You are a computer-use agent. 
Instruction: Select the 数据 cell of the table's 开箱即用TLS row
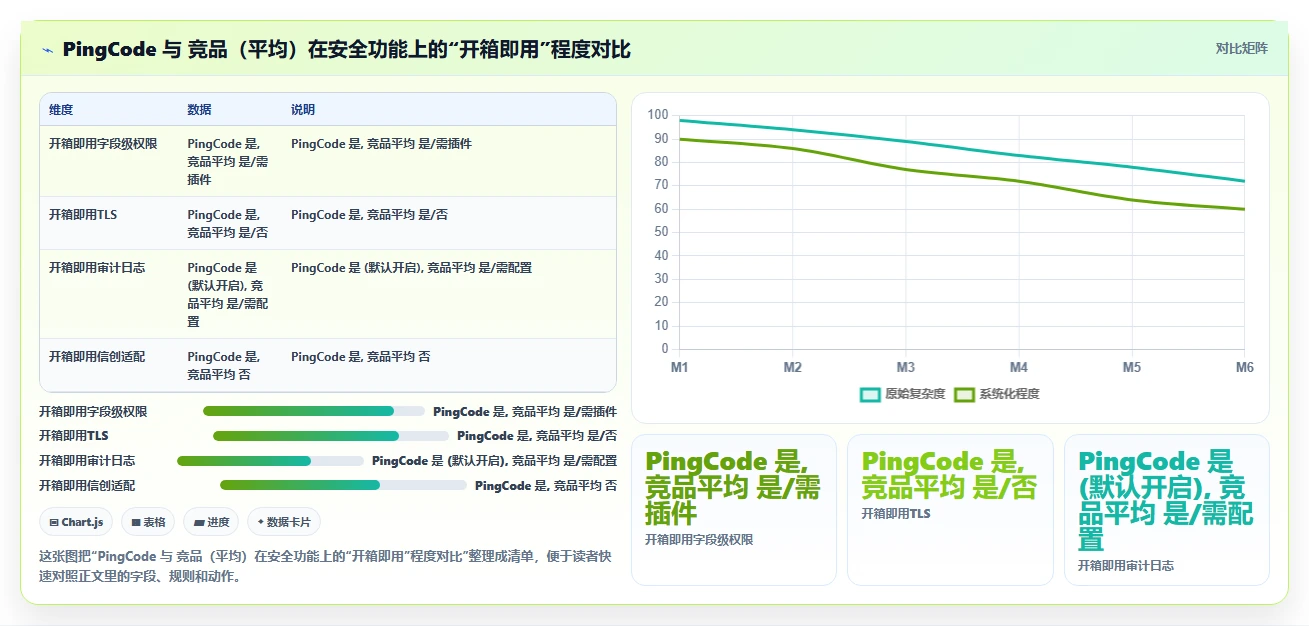pyautogui.click(x=228, y=224)
